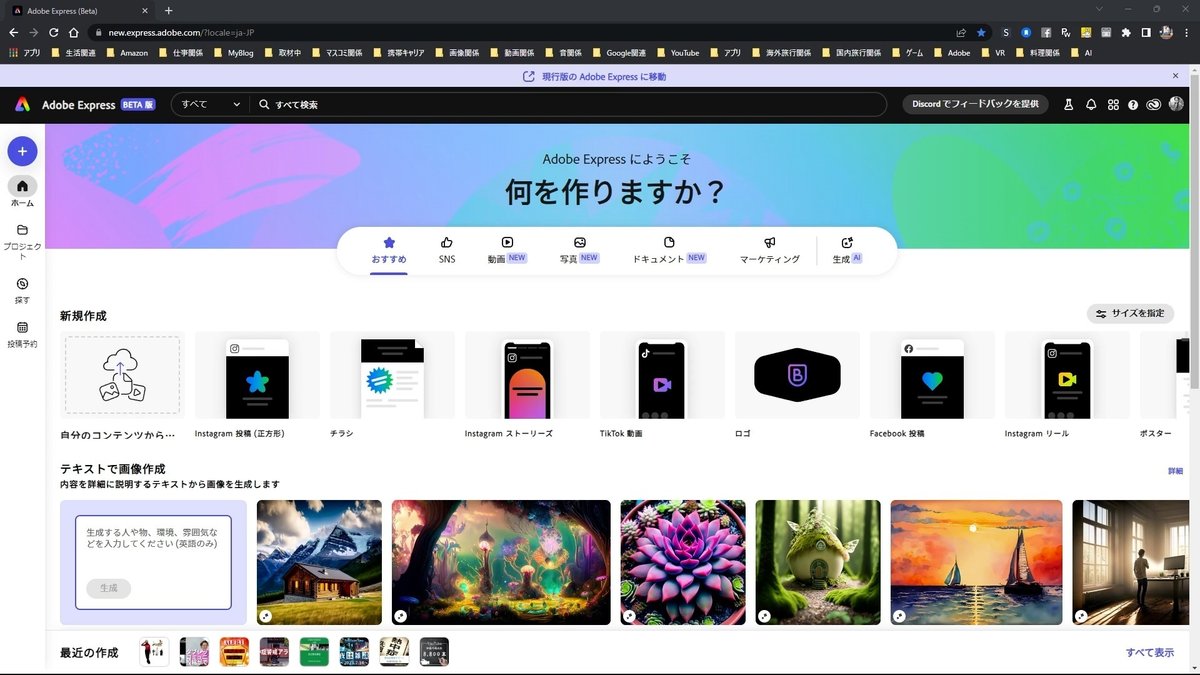
Task: Click the Adobe Express logo
Action: point(22,104)
